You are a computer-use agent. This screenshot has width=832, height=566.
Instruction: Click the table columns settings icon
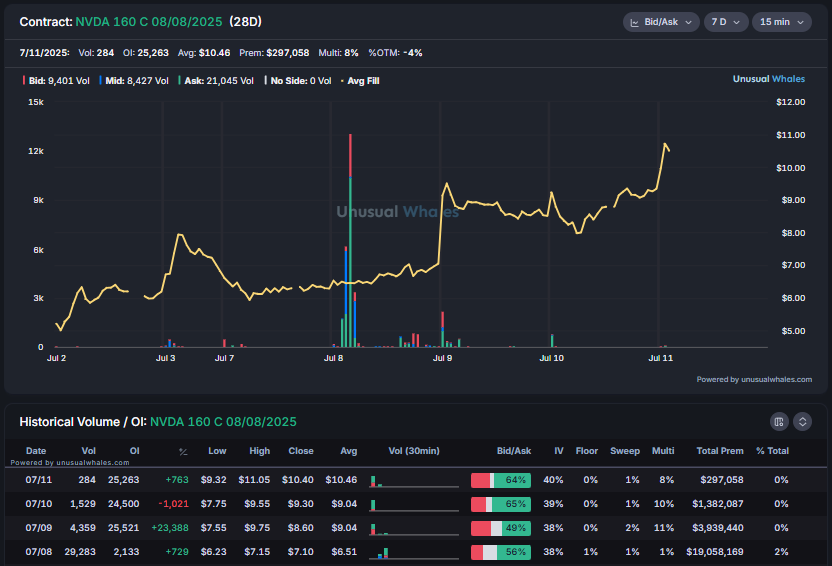coord(779,422)
